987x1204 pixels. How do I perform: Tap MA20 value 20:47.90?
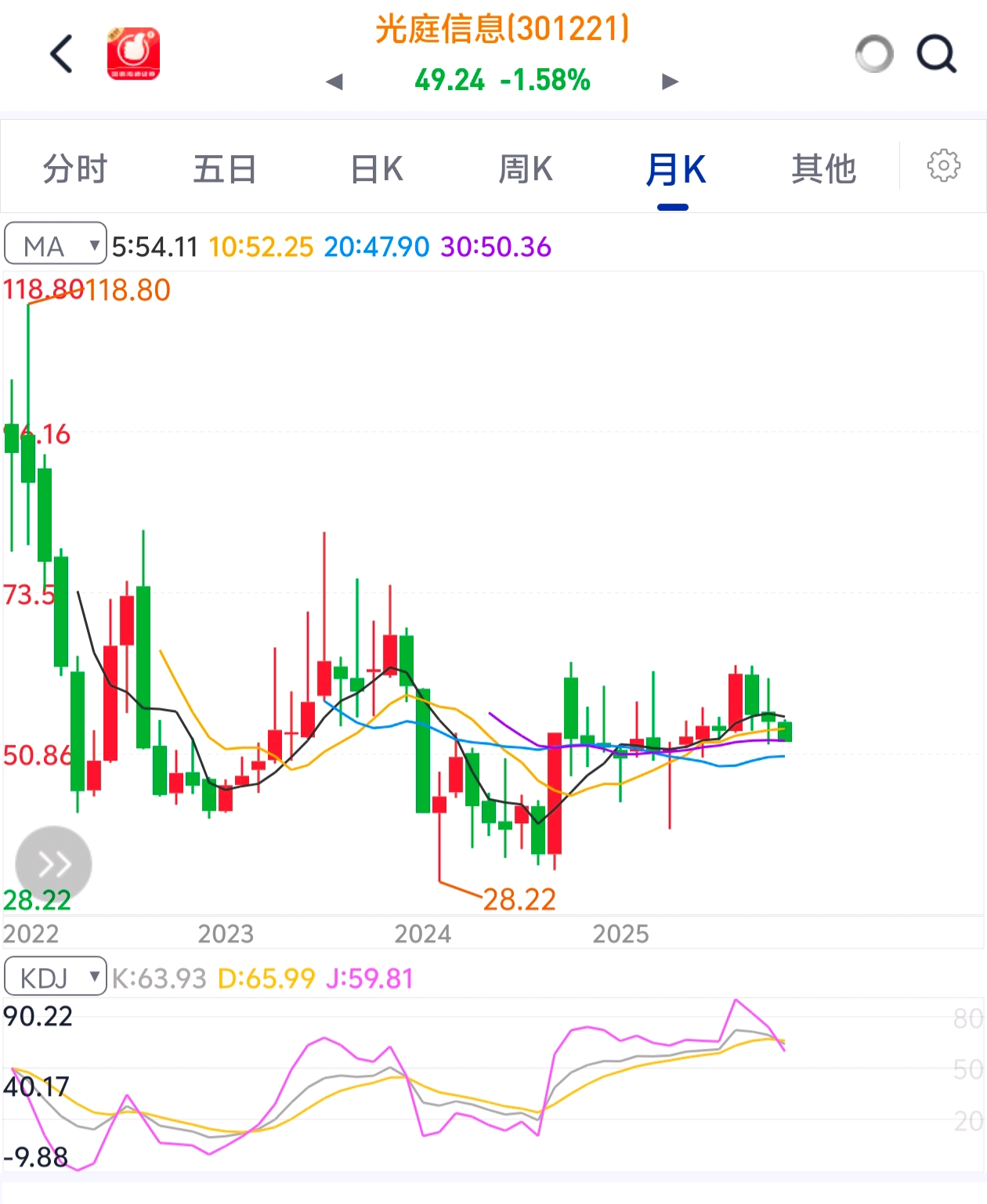(377, 247)
